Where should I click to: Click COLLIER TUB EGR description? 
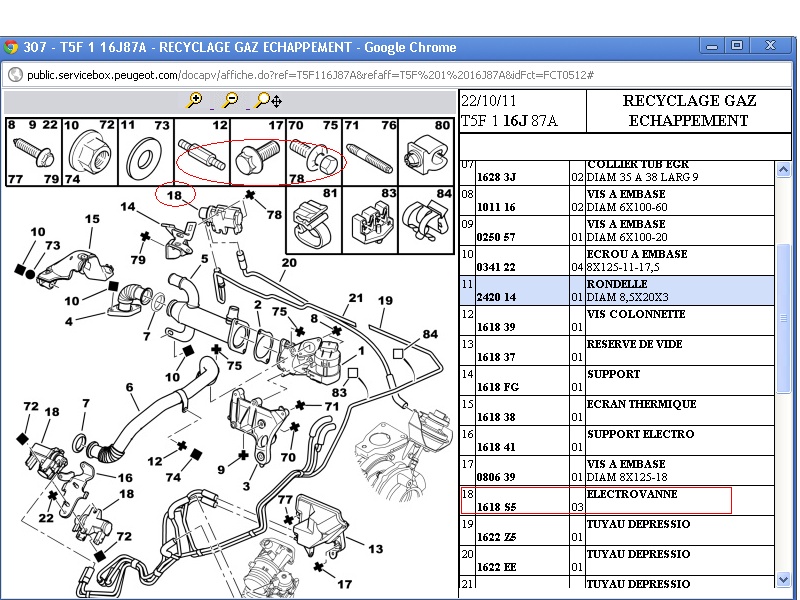point(638,165)
